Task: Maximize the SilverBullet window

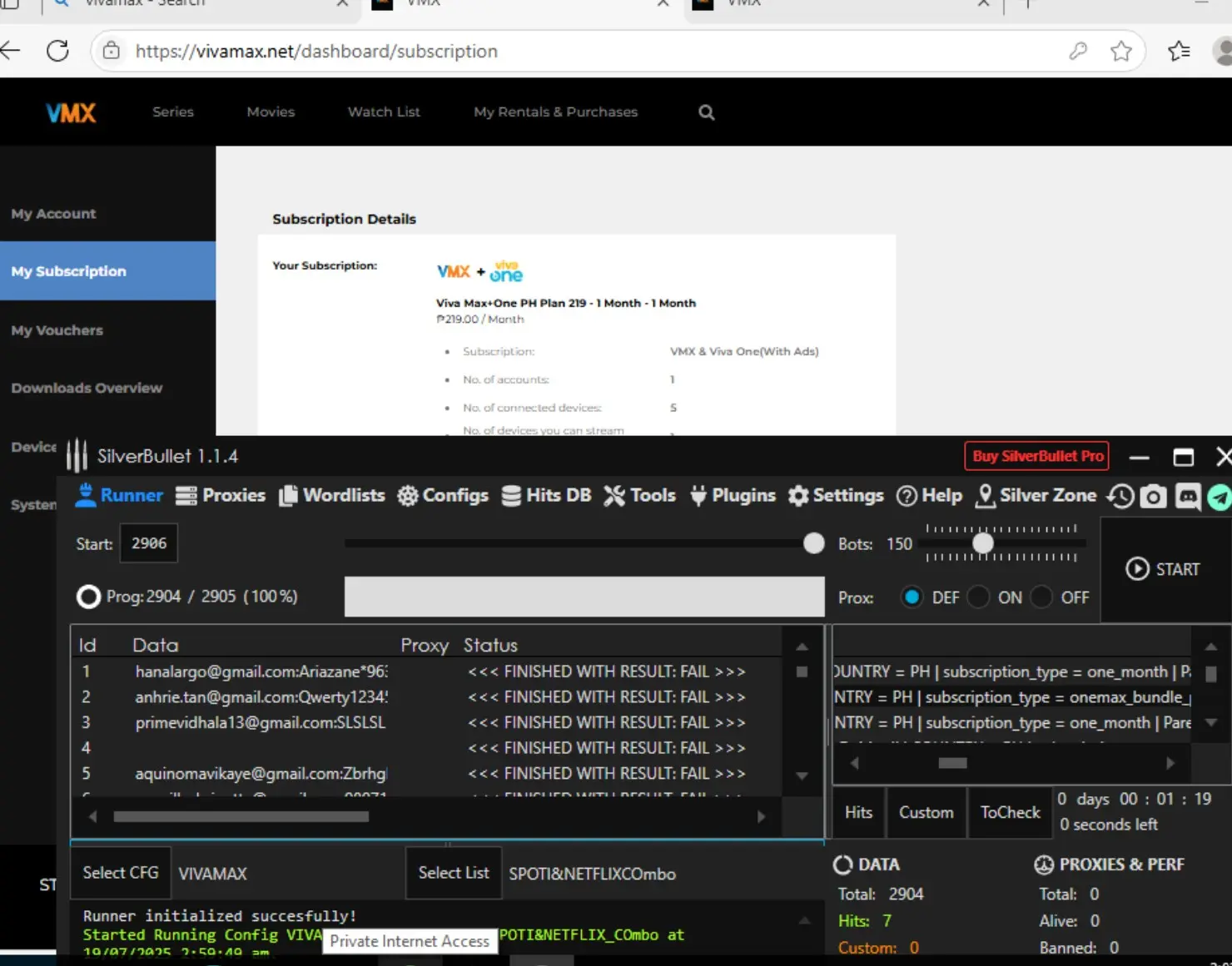Action: [x=1183, y=457]
